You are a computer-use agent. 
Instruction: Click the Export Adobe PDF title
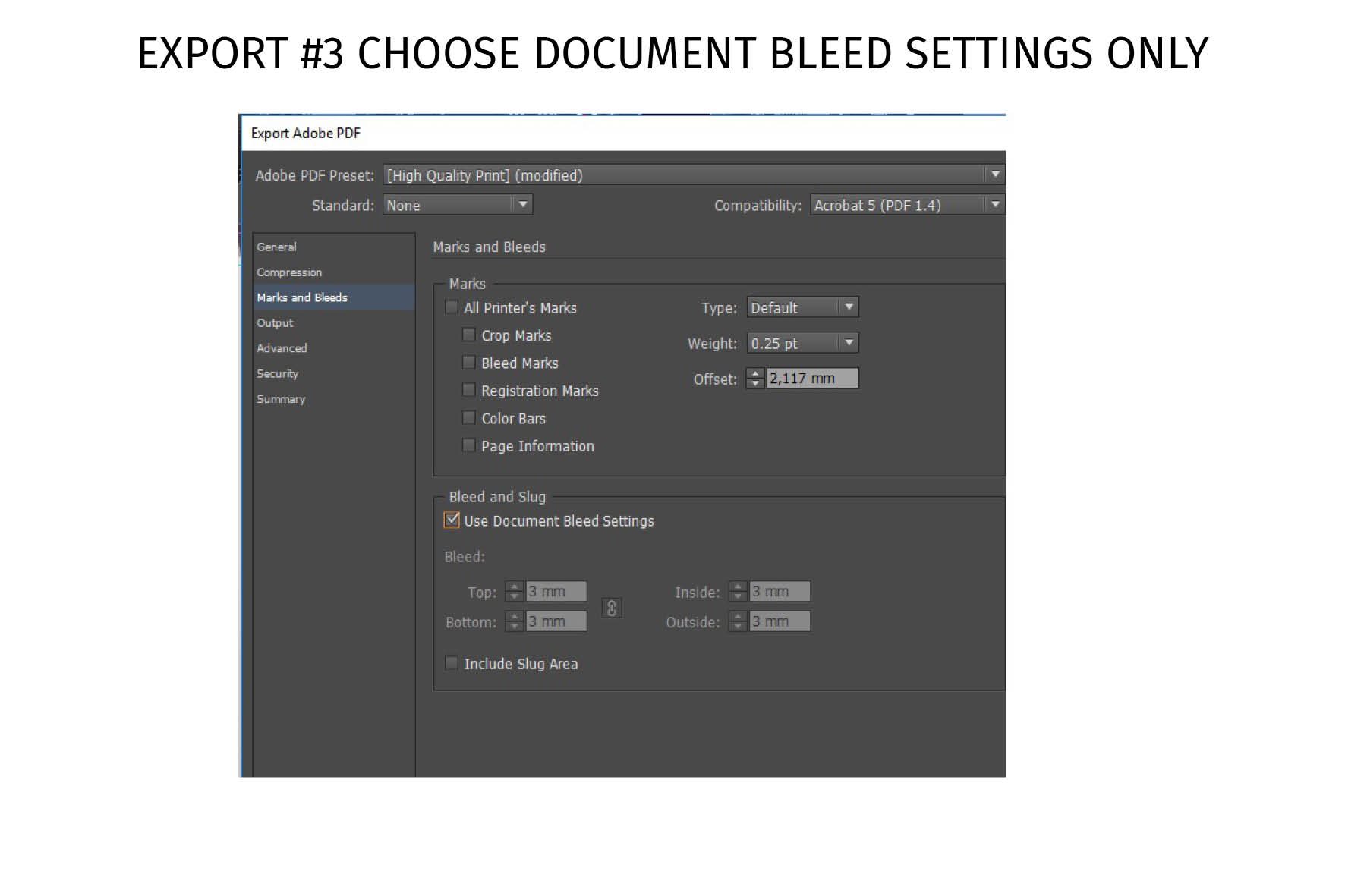click(x=306, y=134)
